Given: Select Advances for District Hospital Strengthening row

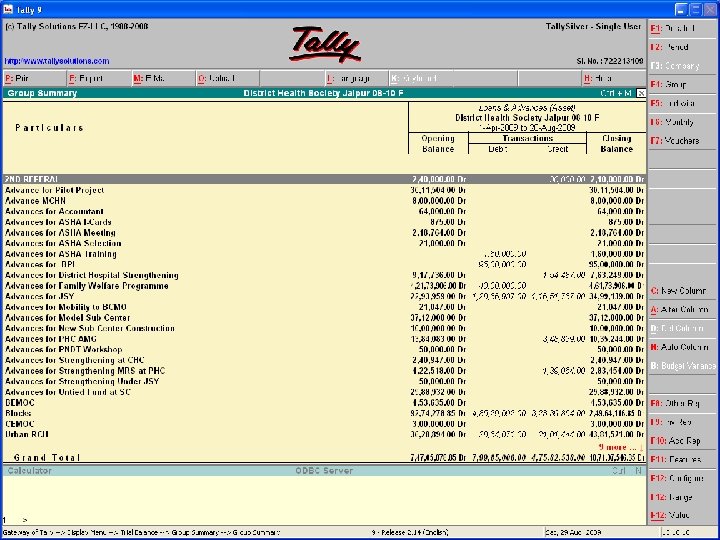Looking at the screenshot, I should click(x=324, y=275).
